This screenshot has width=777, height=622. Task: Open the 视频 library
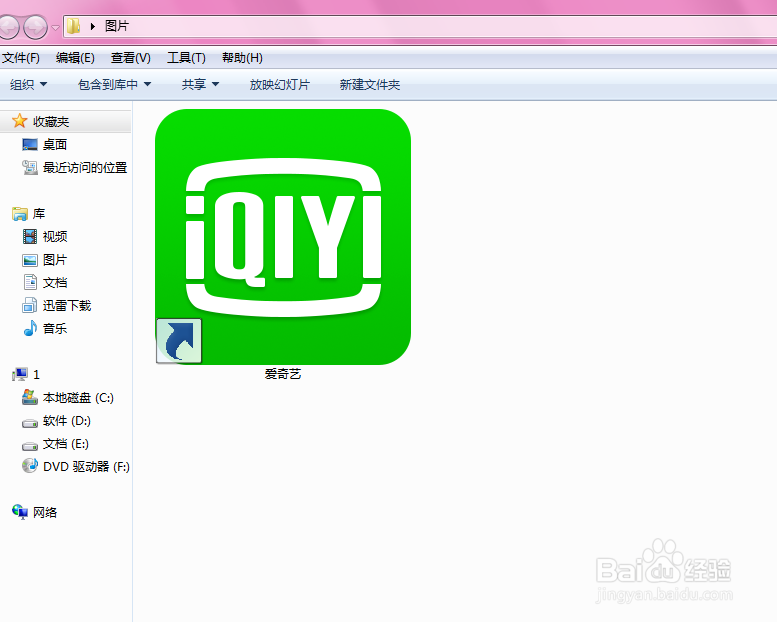coord(55,236)
